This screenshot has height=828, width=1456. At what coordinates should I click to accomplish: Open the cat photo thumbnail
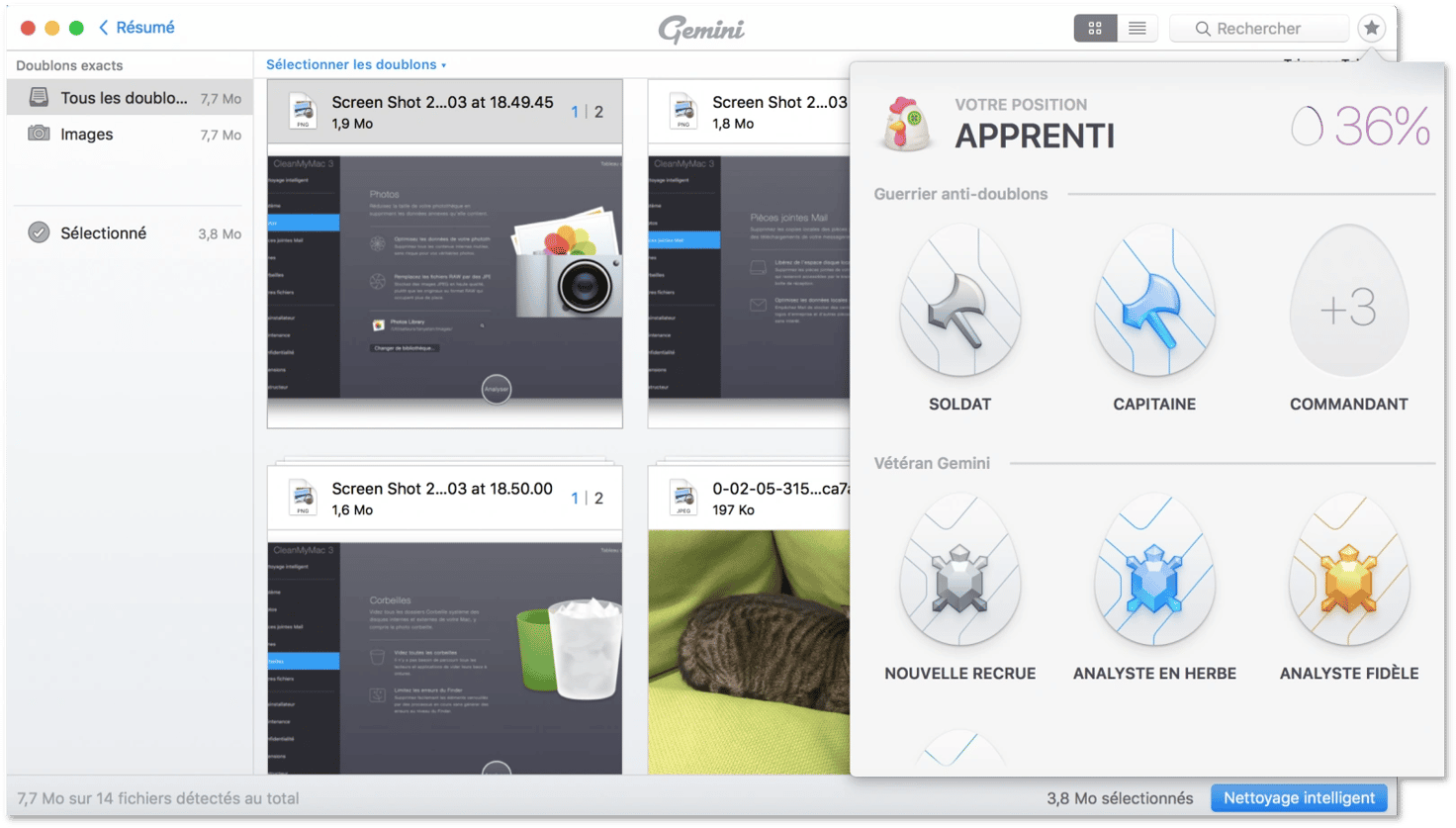[x=749, y=652]
